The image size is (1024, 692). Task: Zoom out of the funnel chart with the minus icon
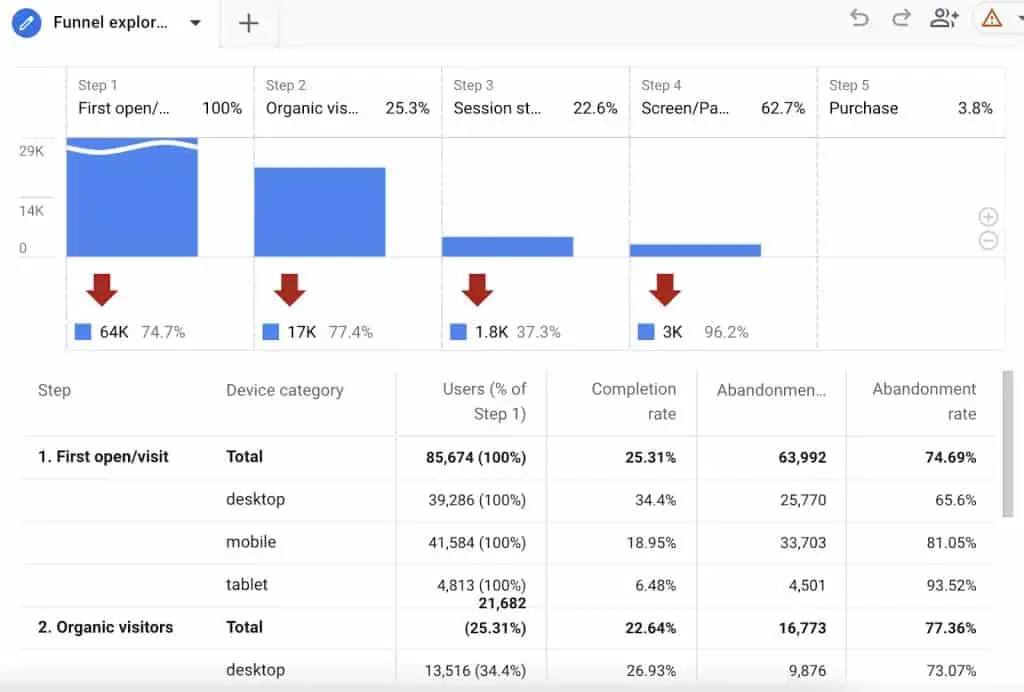click(x=988, y=240)
